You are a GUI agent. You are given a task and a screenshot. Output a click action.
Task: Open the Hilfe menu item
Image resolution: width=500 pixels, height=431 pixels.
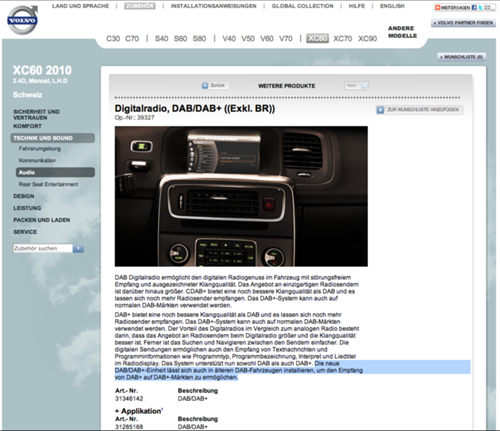point(357,6)
